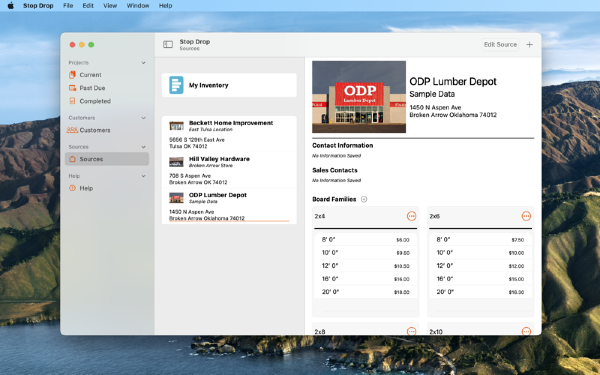Viewport: 600px width, 375px height.
Task: Add a board family with plus icon
Action: 364,199
